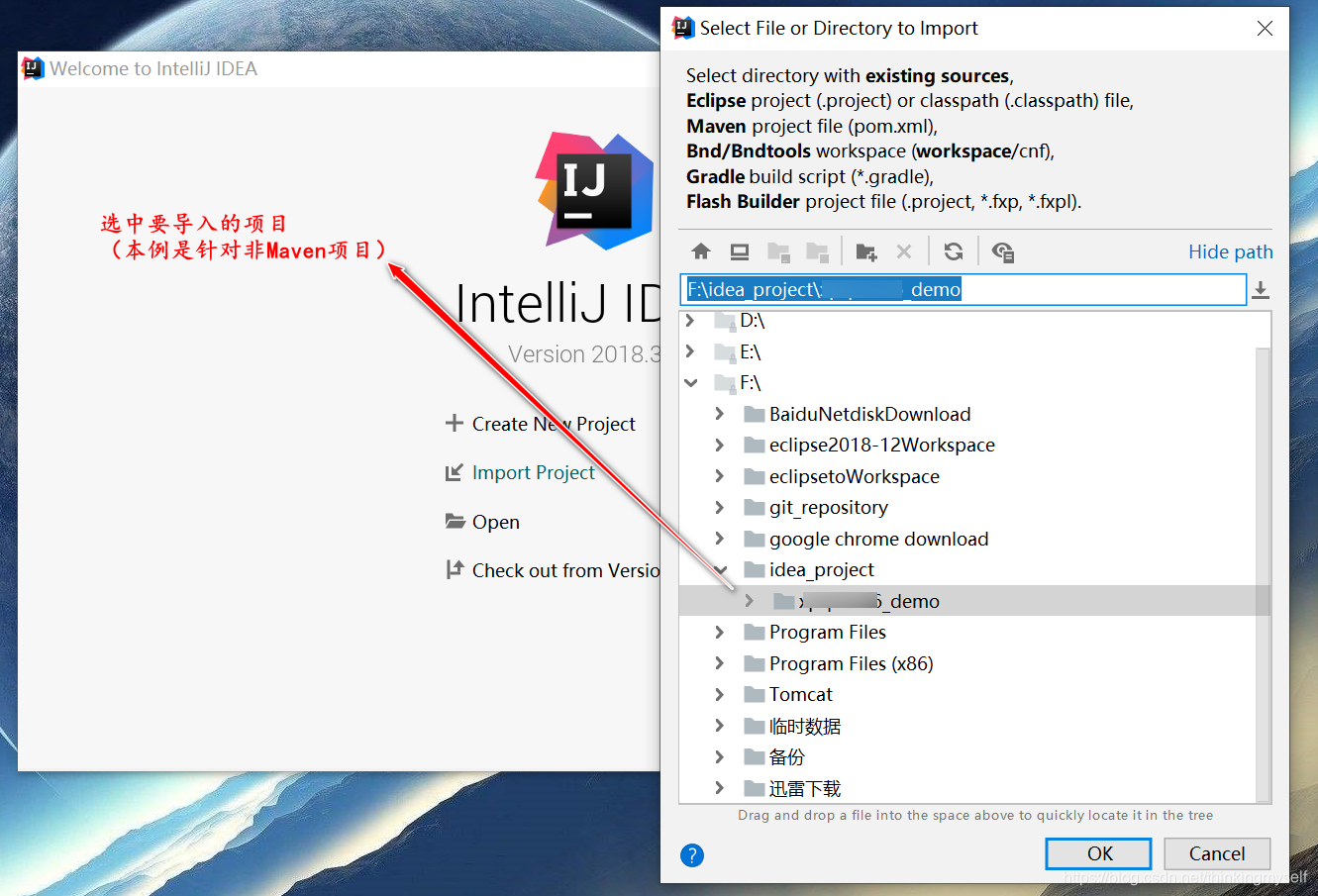Select the F:\ drive row
1318x896 pixels.
coord(967,382)
